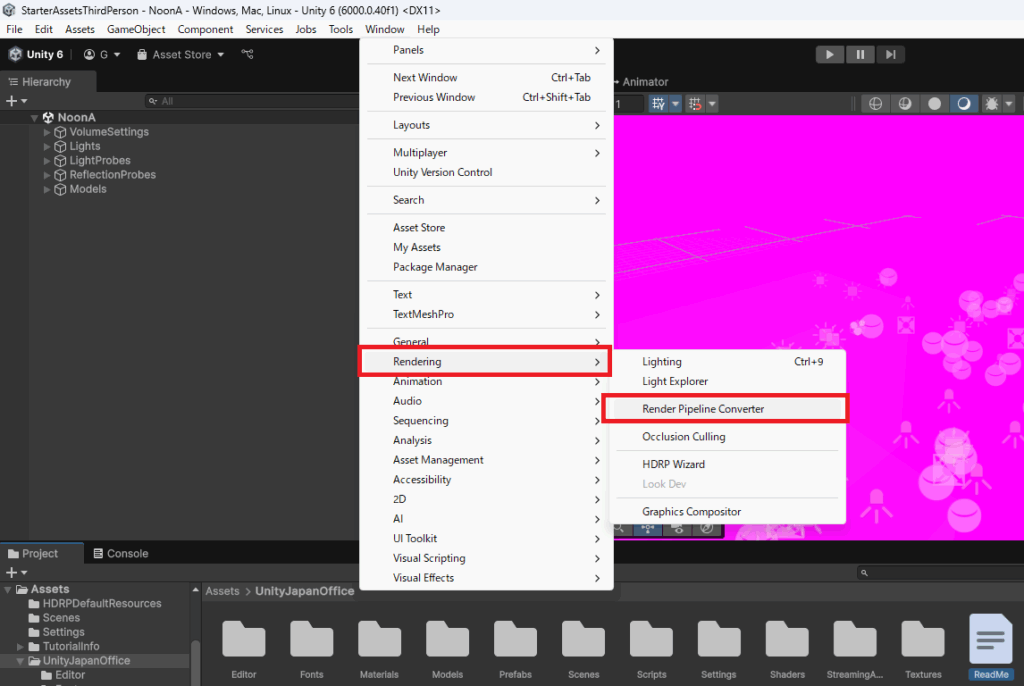
Task: Expand the VolumeSettings object
Action: click(47, 132)
